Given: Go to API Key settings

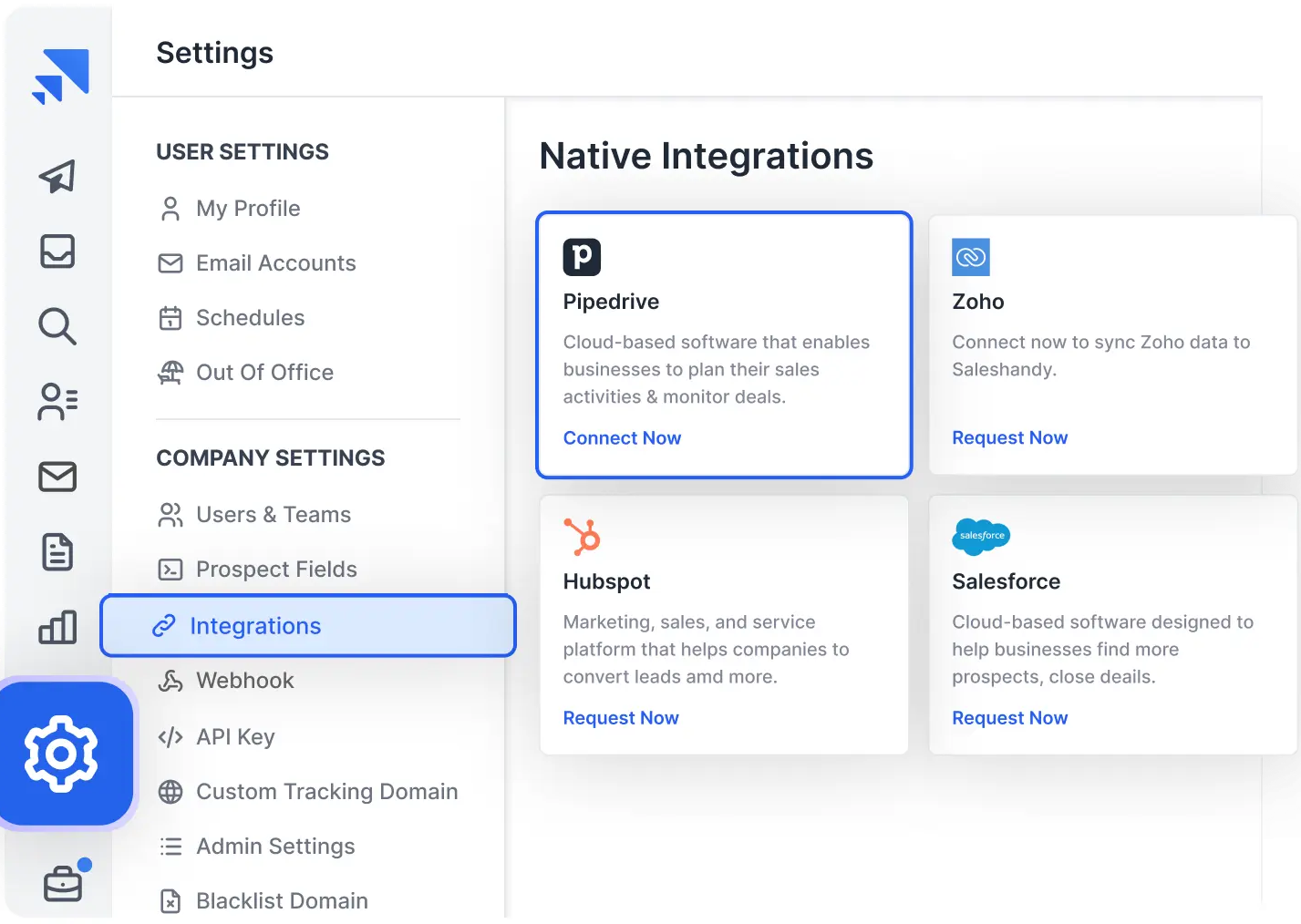Looking at the screenshot, I should (235, 737).
